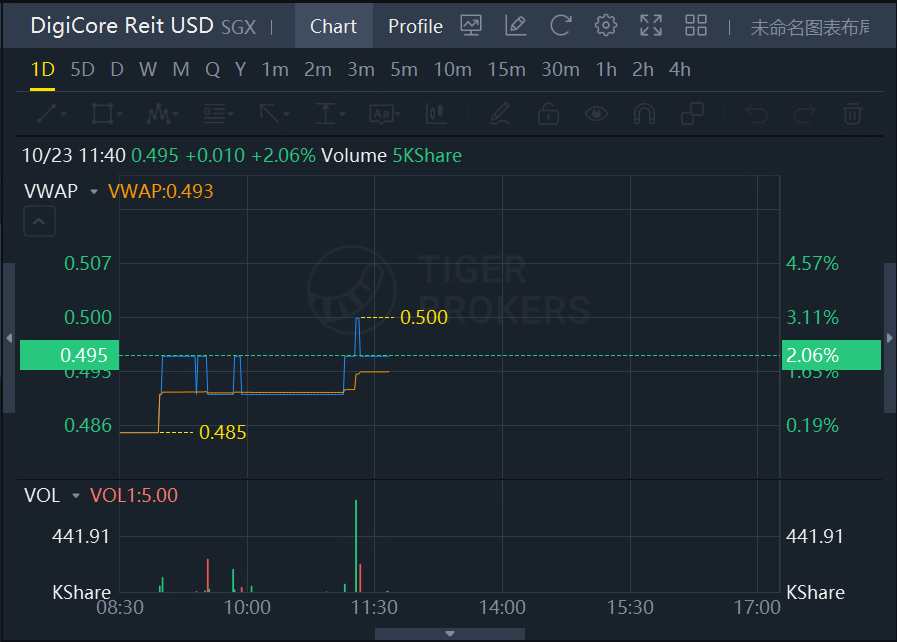Select the arrow annotation tool
The height and width of the screenshot is (642, 897).
pos(269,114)
